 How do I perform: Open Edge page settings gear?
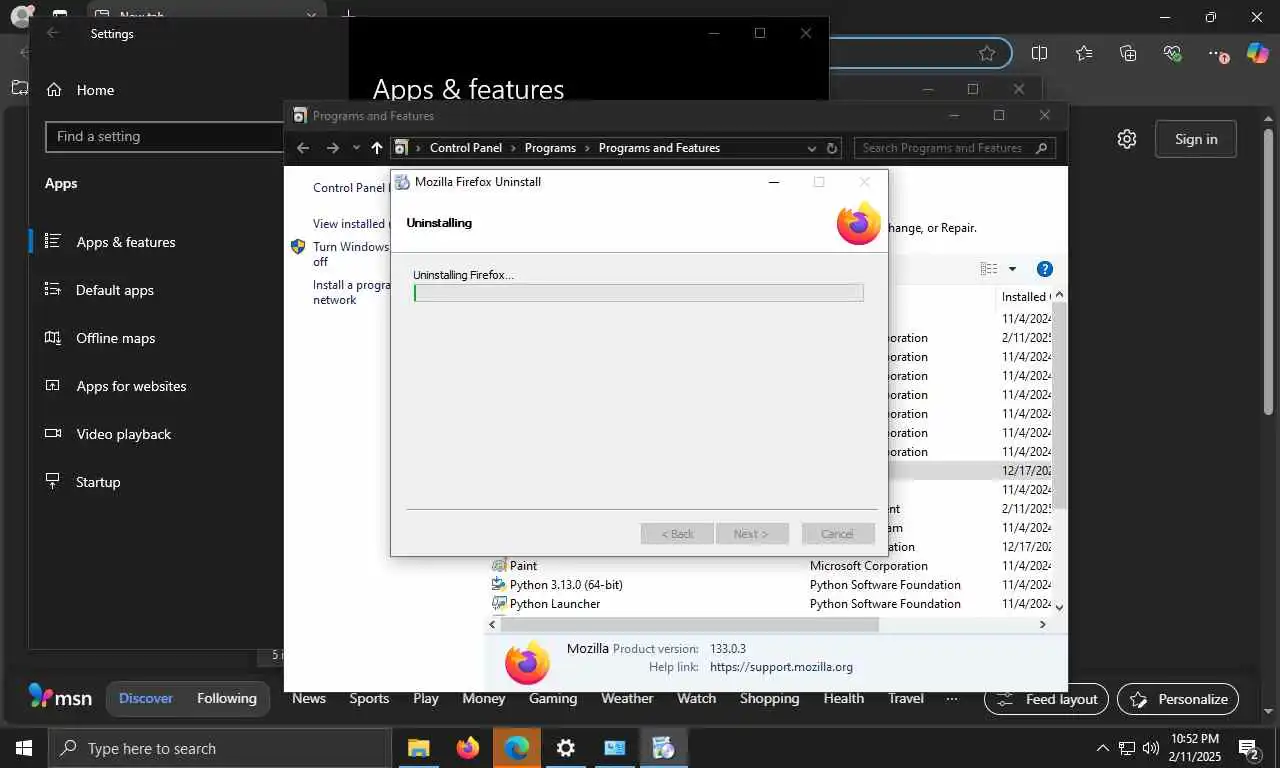coord(1127,139)
